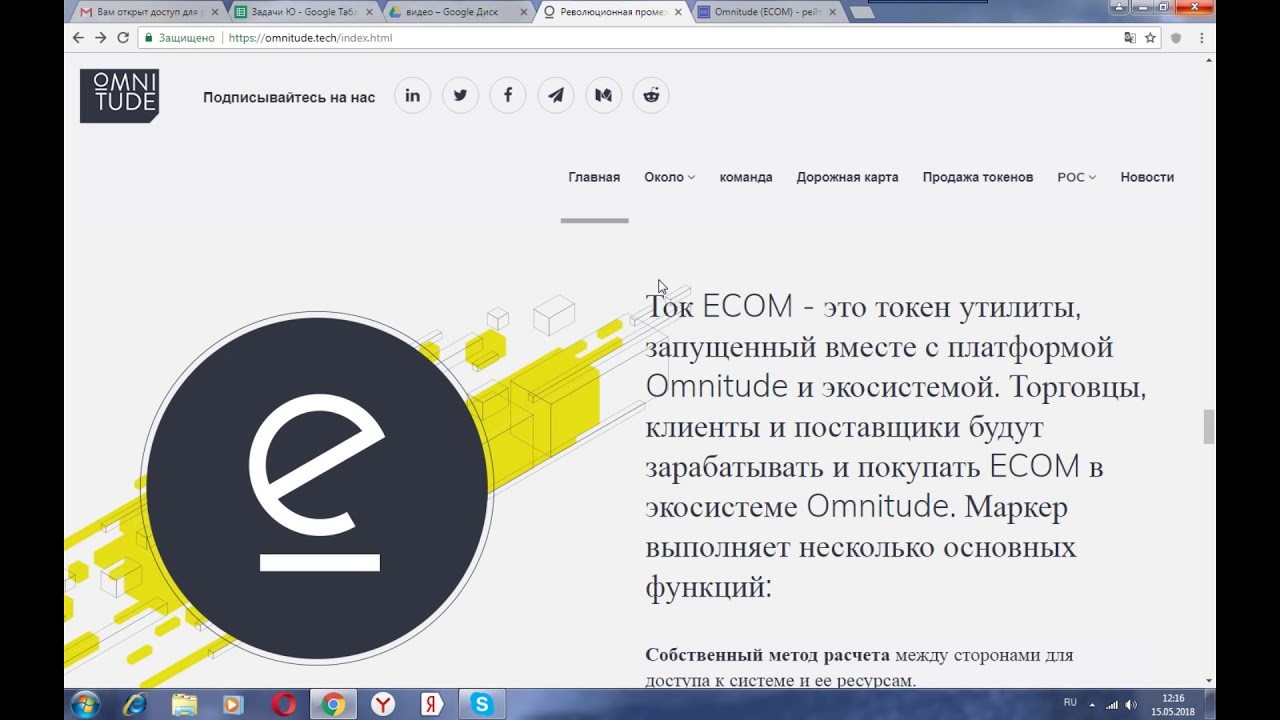1280x720 pixels.
Task: Open Omnitude's LinkedIn page icon
Action: tap(412, 96)
